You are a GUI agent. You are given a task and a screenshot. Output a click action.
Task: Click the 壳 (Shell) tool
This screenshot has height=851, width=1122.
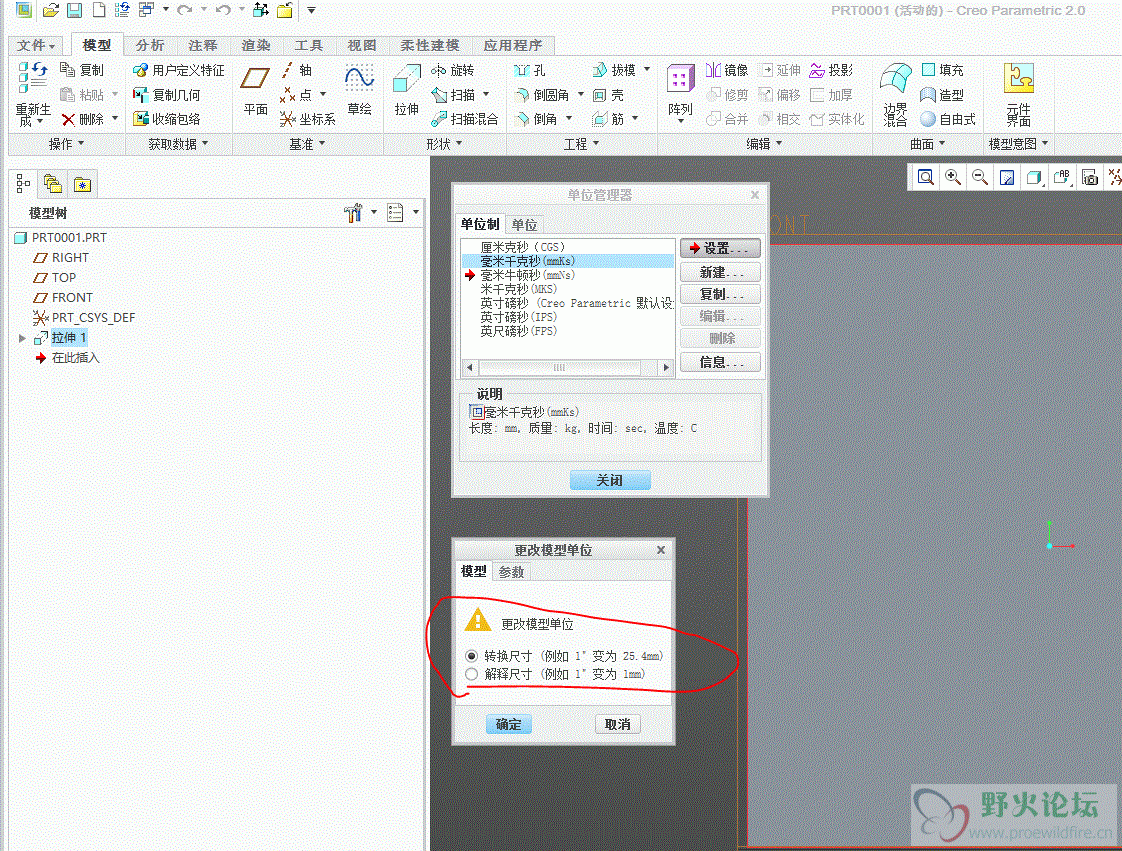(x=609, y=94)
